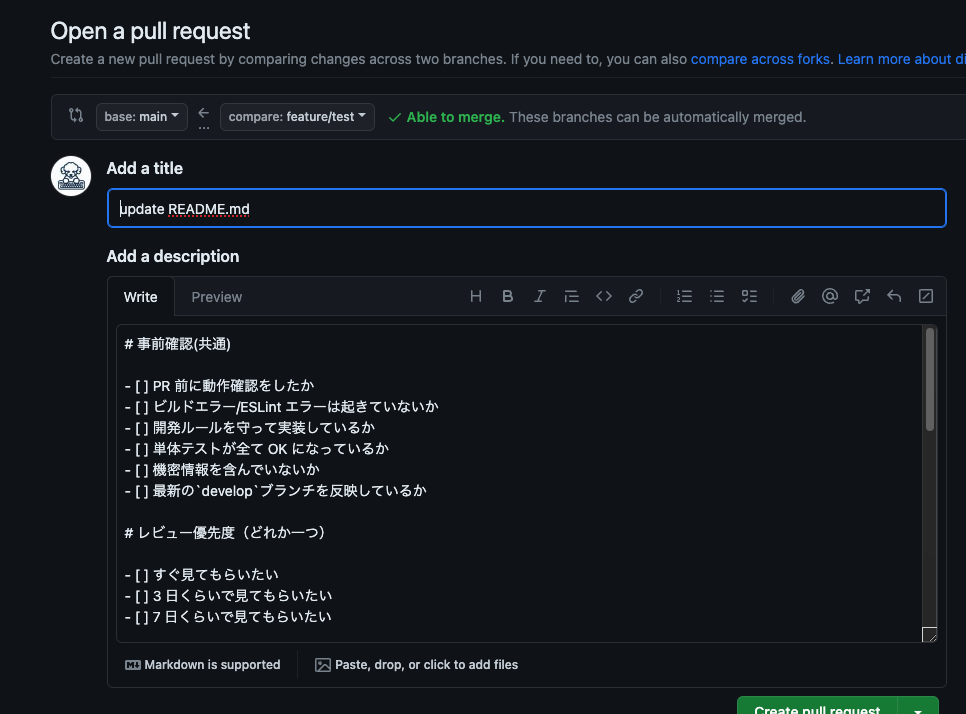Apply heading formatting in the description toolbar
The image size is (966, 714).
pos(475,296)
